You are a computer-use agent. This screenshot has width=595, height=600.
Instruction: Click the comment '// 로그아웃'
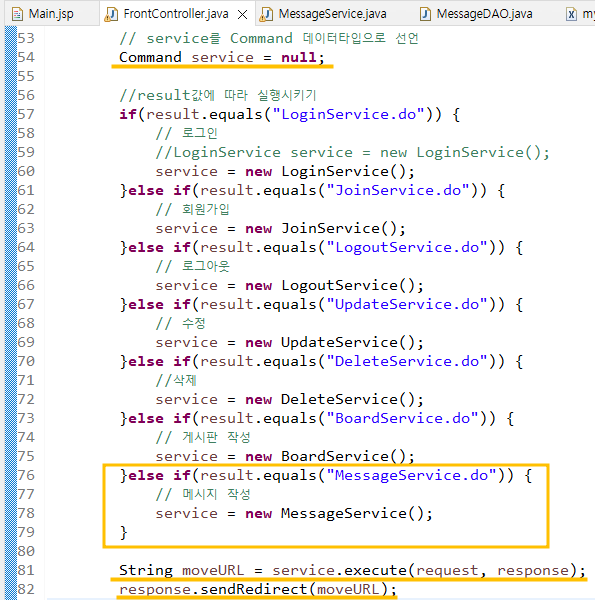pyautogui.click(x=192, y=266)
